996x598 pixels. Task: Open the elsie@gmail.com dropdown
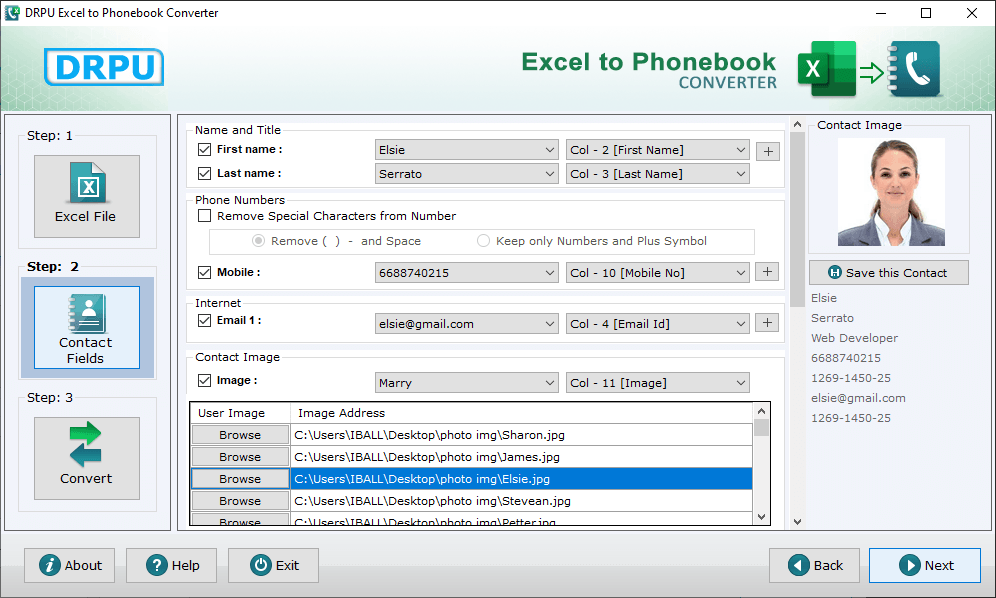point(466,324)
